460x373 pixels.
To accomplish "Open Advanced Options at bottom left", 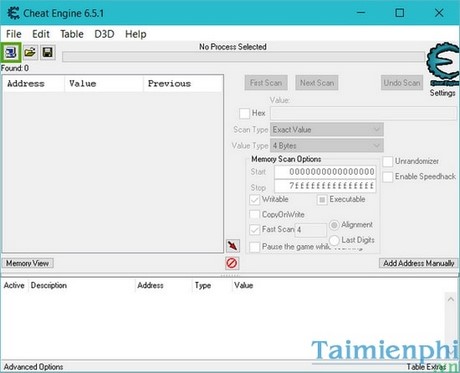I will point(33,367).
